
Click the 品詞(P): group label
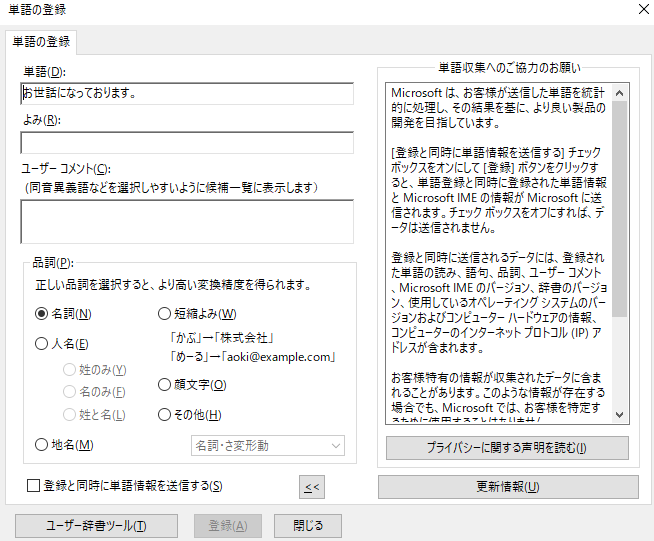click(x=53, y=262)
